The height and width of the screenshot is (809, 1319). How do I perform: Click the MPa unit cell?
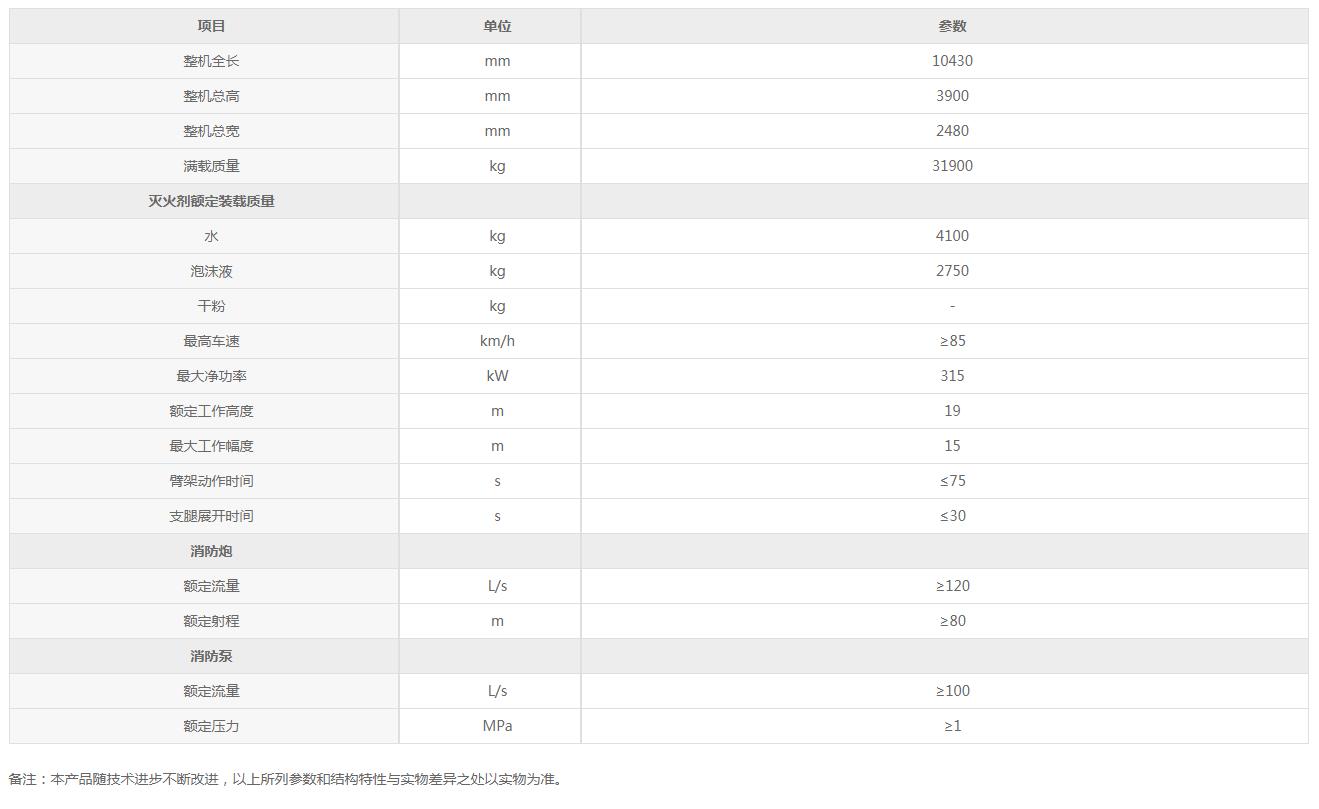(x=497, y=726)
